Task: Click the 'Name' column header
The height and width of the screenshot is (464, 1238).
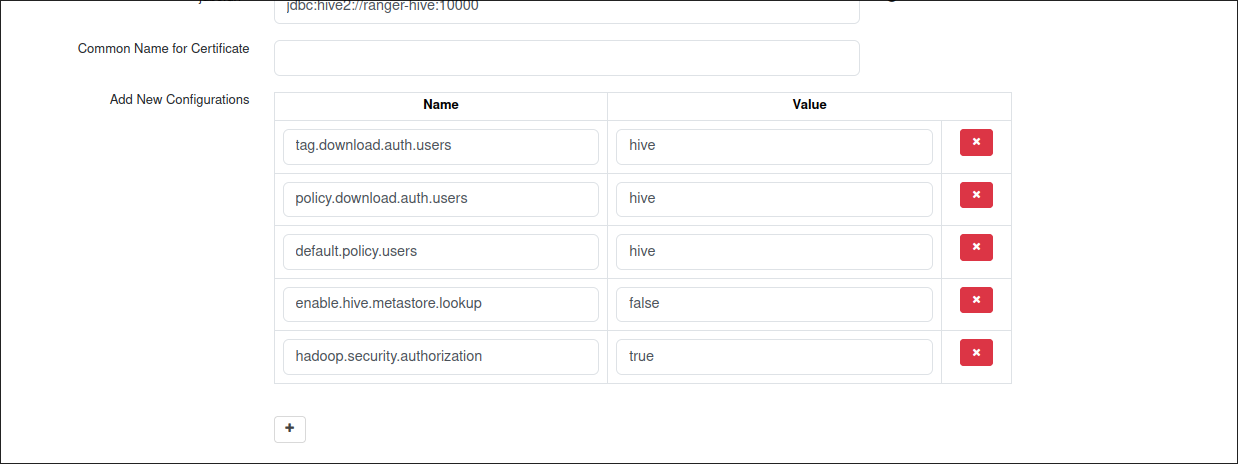Action: 441,104
